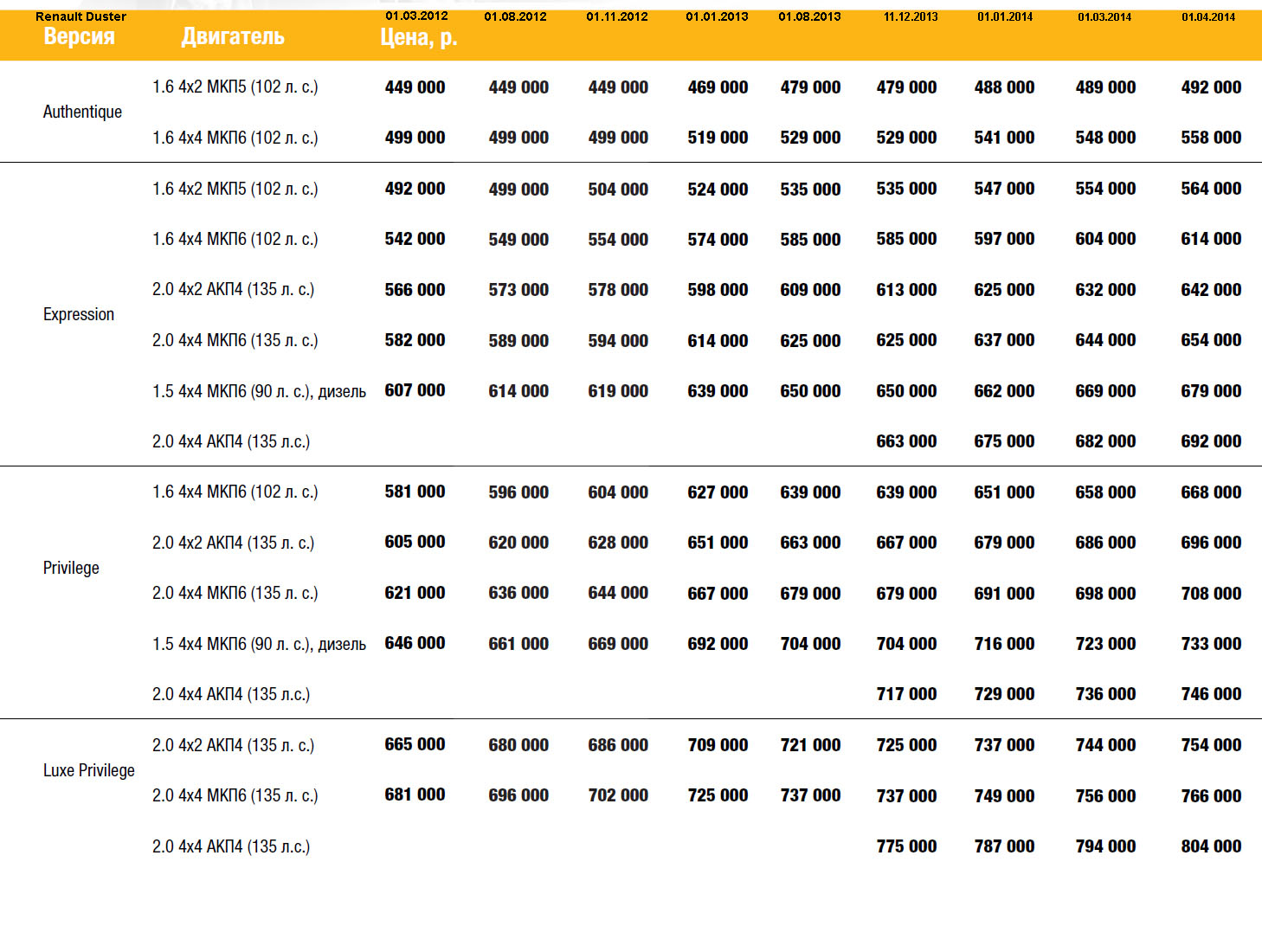Click price 654 000 in Expression 2.0 4x4 МКП6 row
1262x952 pixels.
click(x=1211, y=340)
